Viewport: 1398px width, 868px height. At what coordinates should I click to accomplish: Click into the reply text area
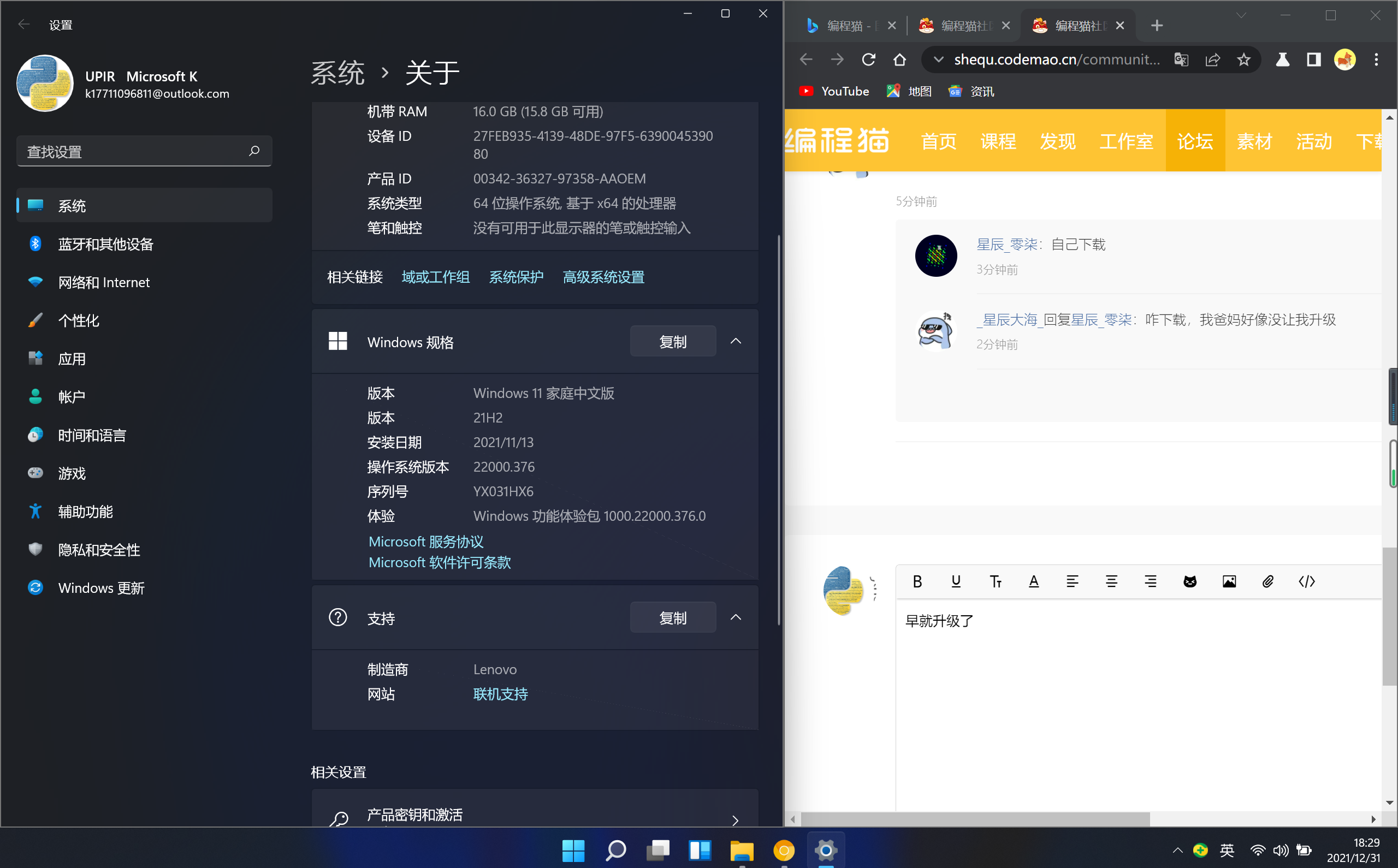pos(1138,705)
